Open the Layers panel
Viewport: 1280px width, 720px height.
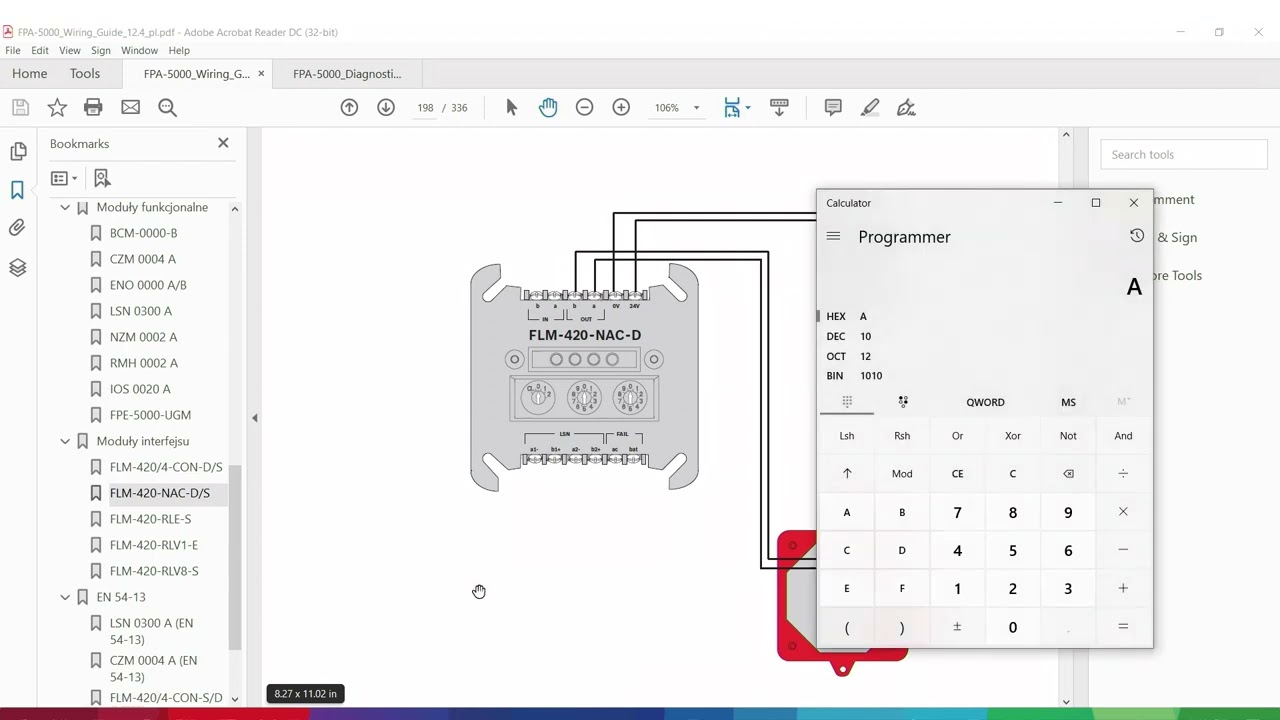(x=18, y=267)
